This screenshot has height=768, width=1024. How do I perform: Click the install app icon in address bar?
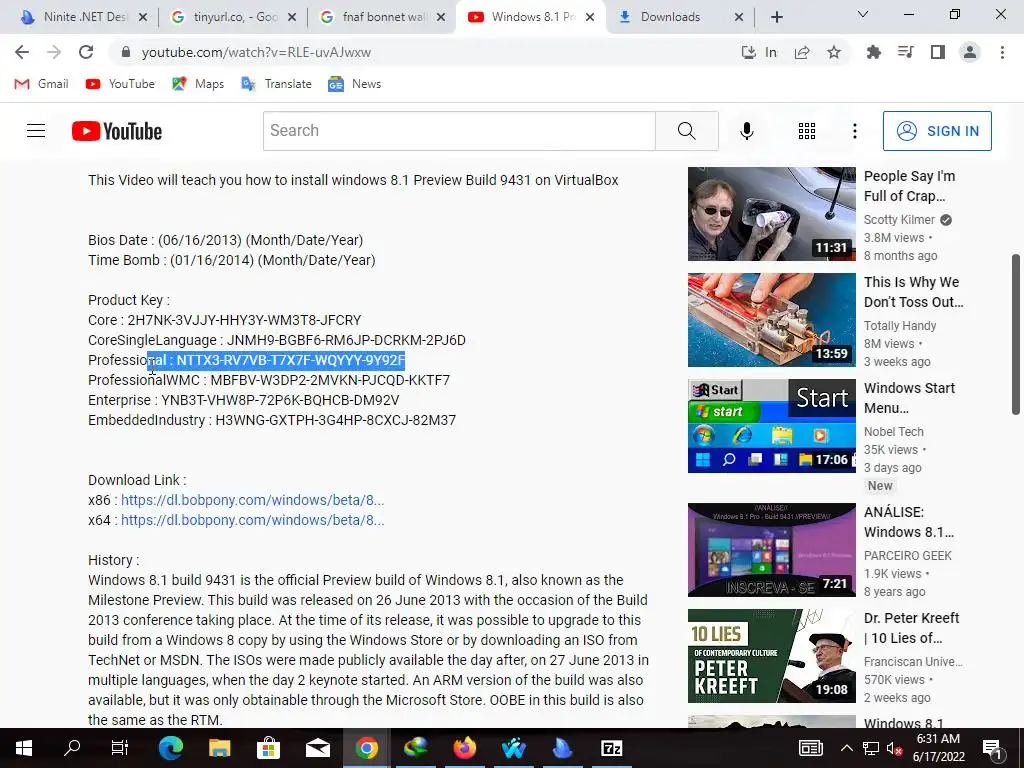coord(748,52)
